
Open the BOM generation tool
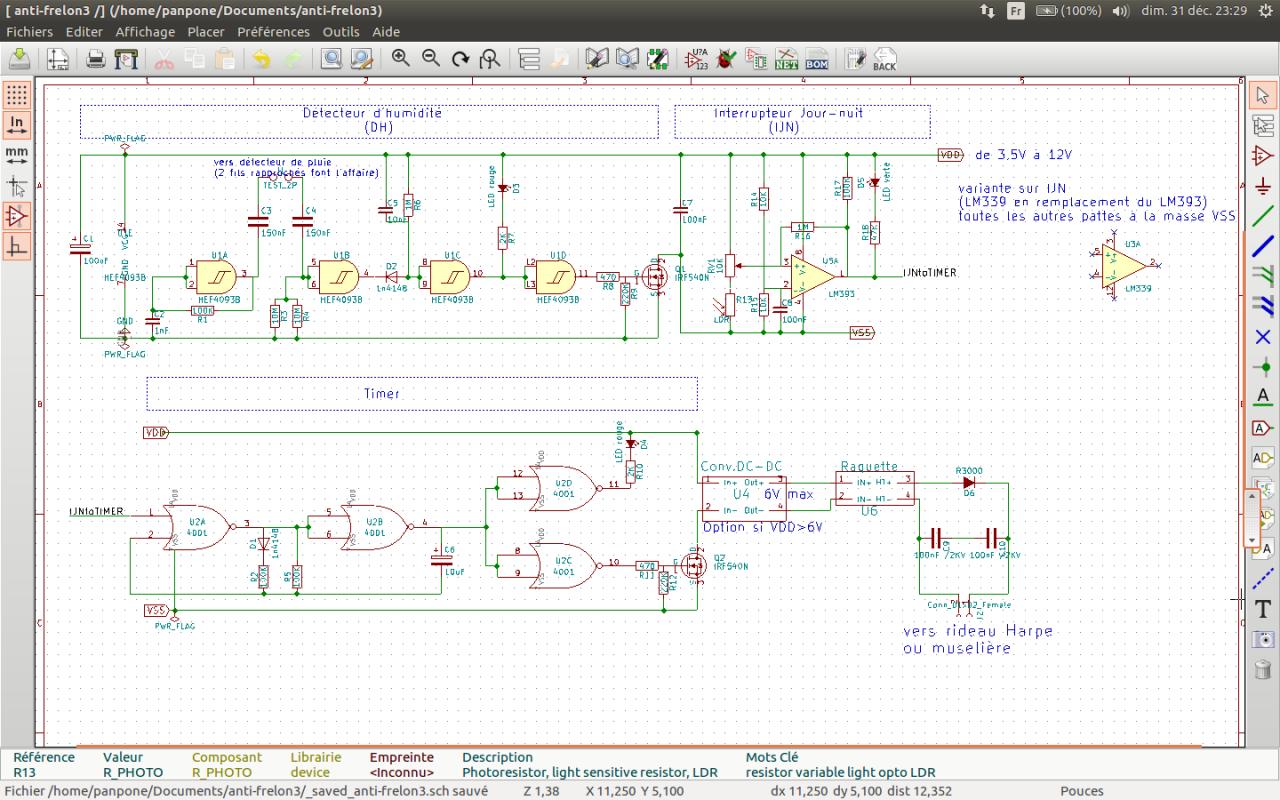pos(817,59)
